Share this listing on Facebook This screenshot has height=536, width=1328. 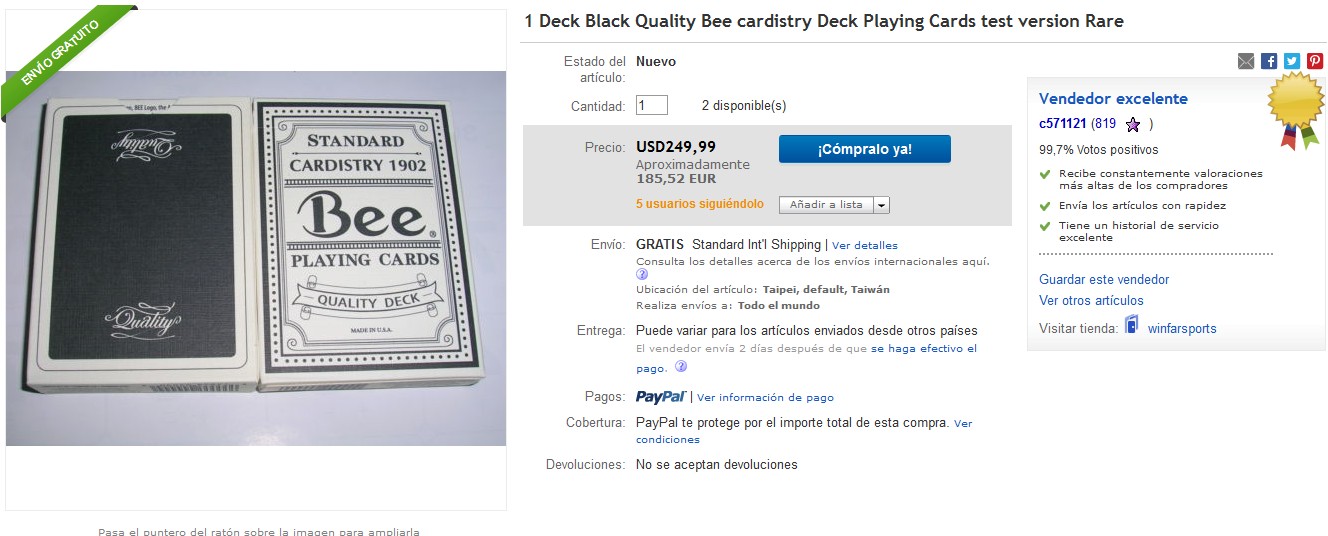(1269, 61)
